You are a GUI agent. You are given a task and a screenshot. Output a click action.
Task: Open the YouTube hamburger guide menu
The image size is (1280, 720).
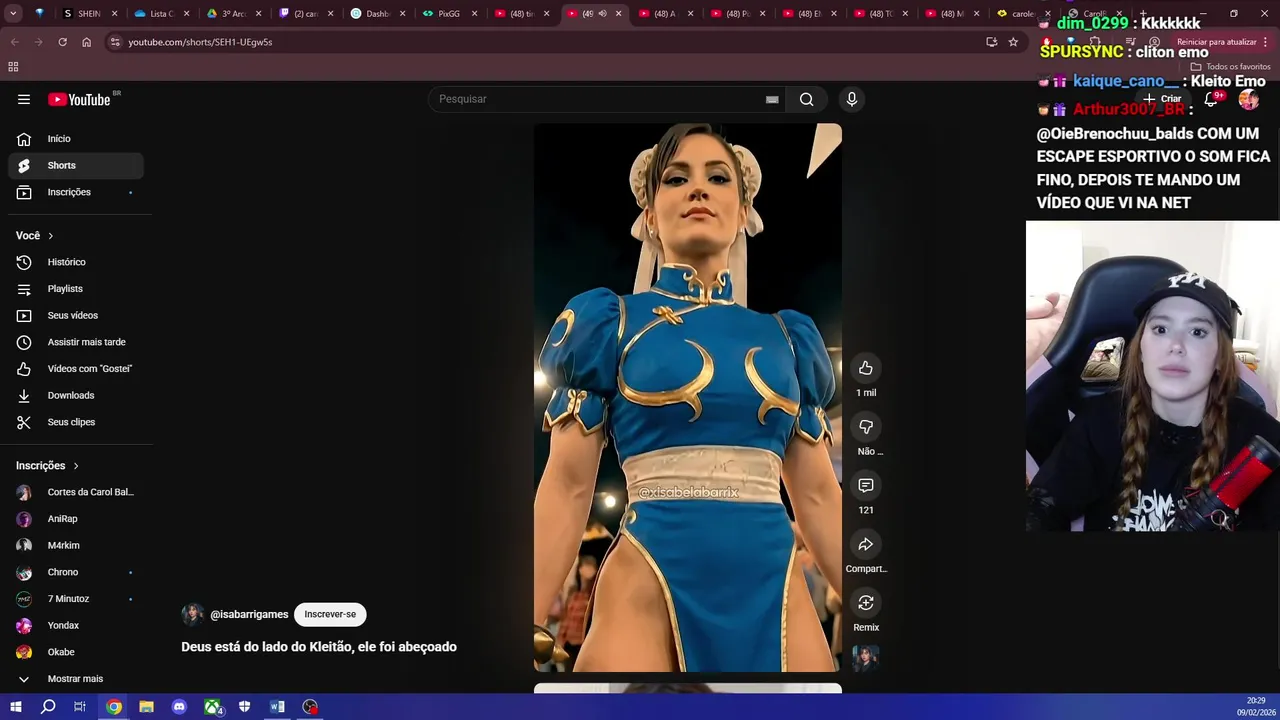point(24,99)
